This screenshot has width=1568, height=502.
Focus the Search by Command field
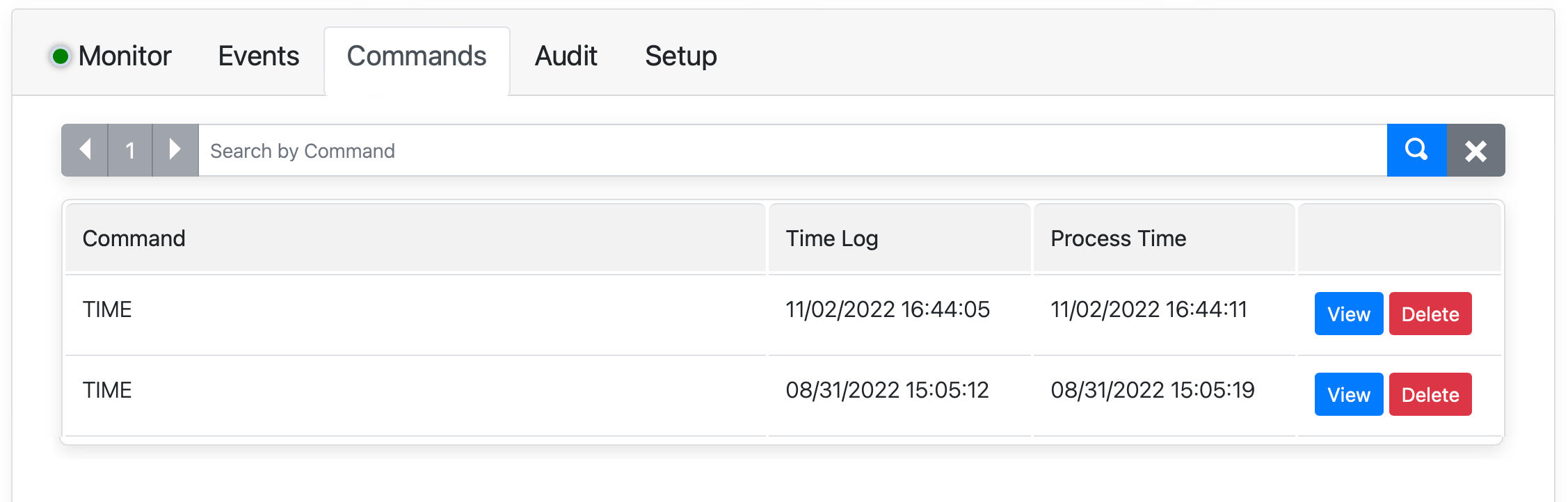[792, 150]
